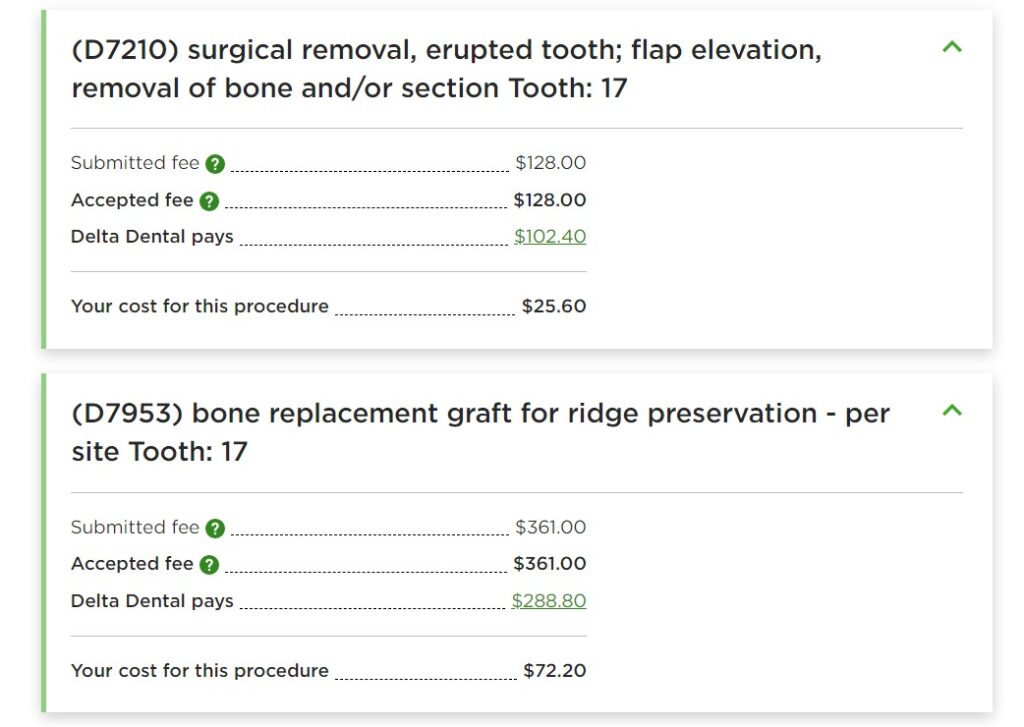Click Your cost label in D7210 card
The image size is (1024, 727).
tap(200, 306)
